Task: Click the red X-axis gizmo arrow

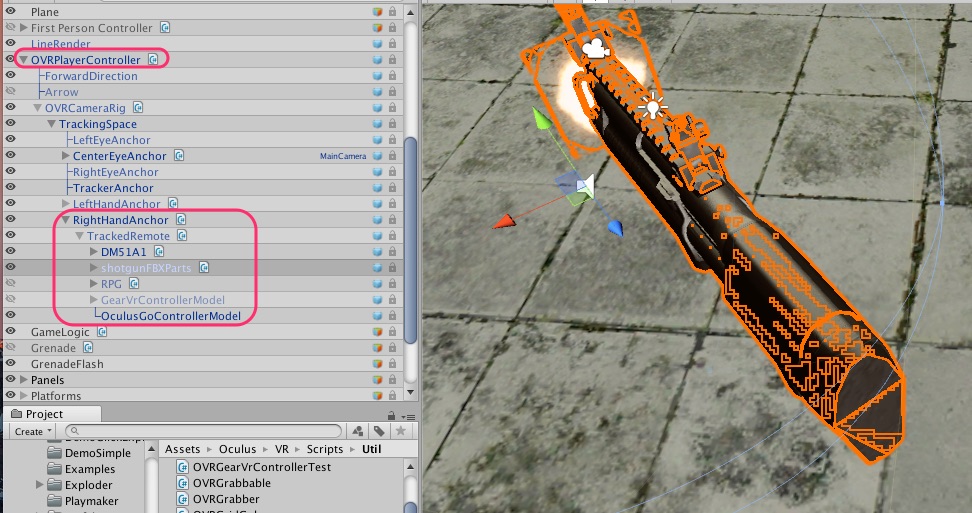Action: coord(507,221)
